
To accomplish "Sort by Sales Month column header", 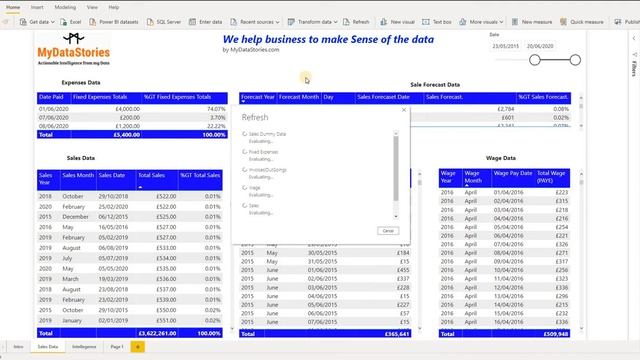I will [x=78, y=180].
